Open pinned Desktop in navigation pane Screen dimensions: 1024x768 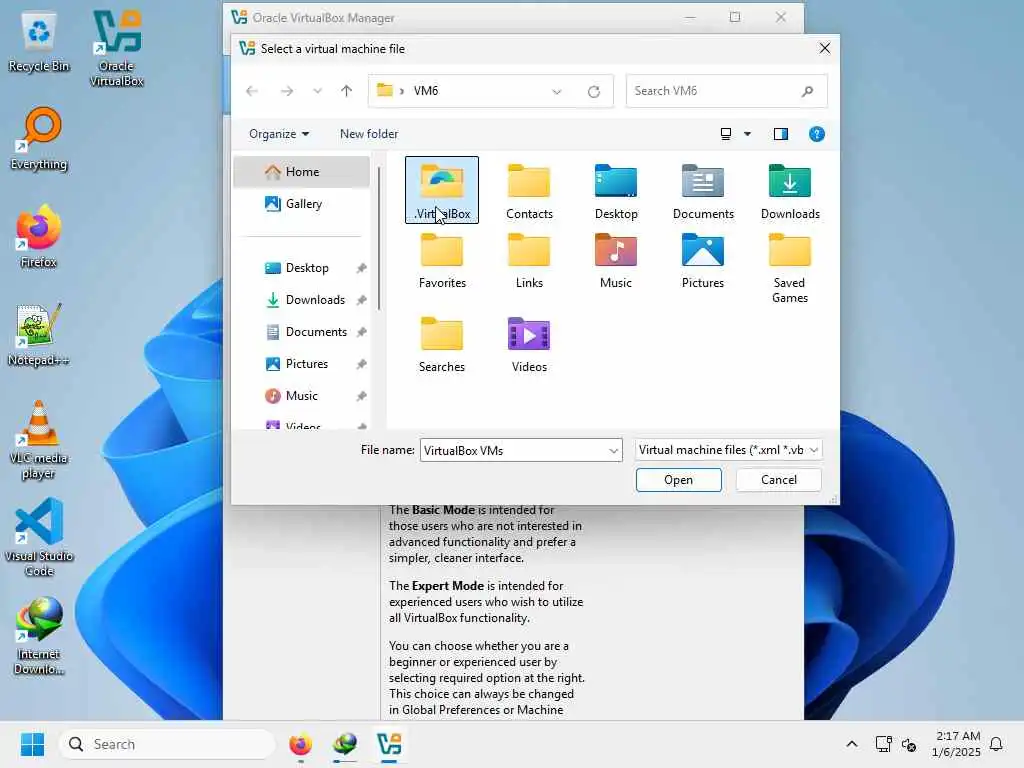point(302,268)
